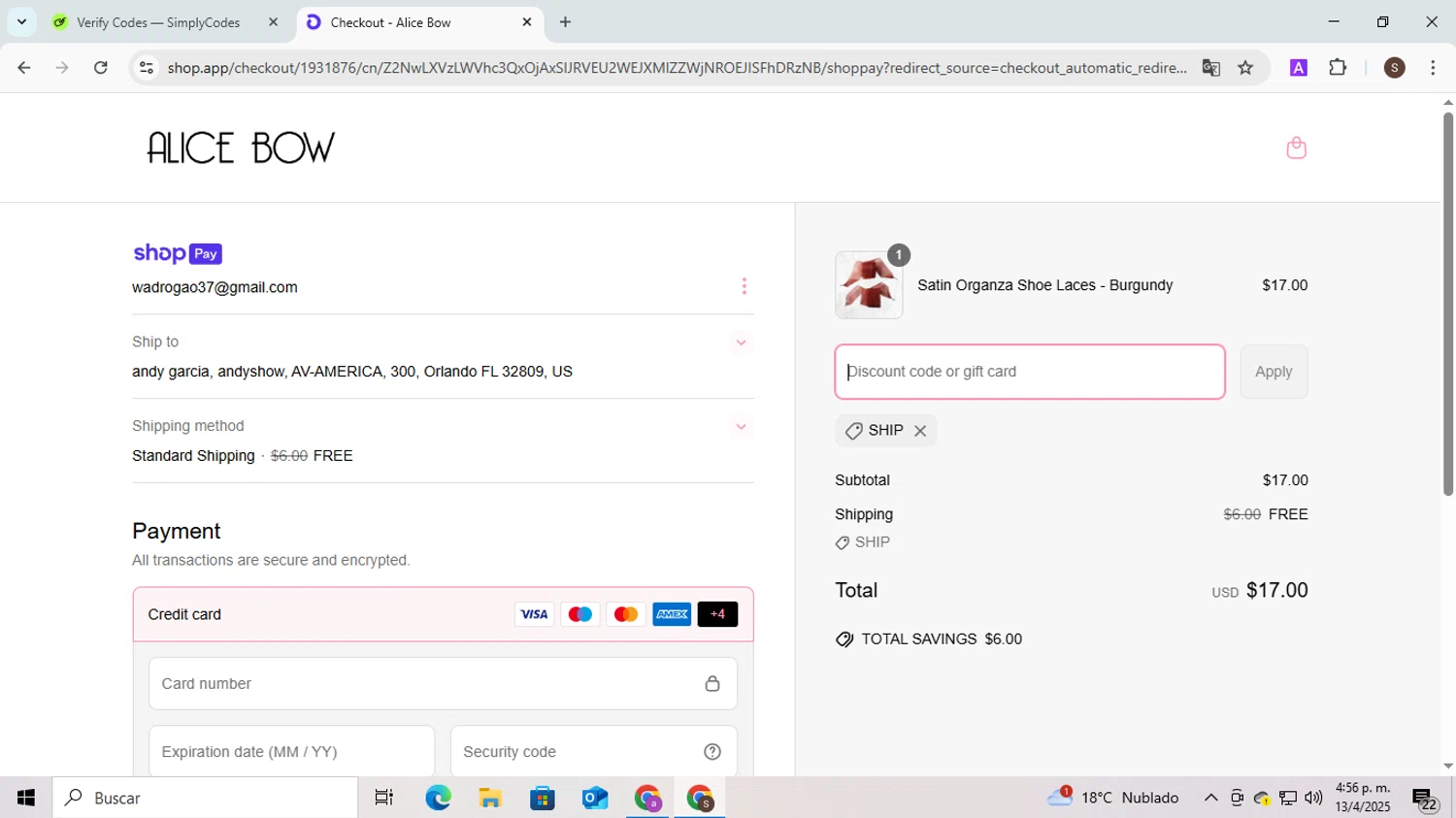Image resolution: width=1456 pixels, height=818 pixels.
Task: Switch to the Verify Codes SimplyCodes tab
Action: [158, 22]
